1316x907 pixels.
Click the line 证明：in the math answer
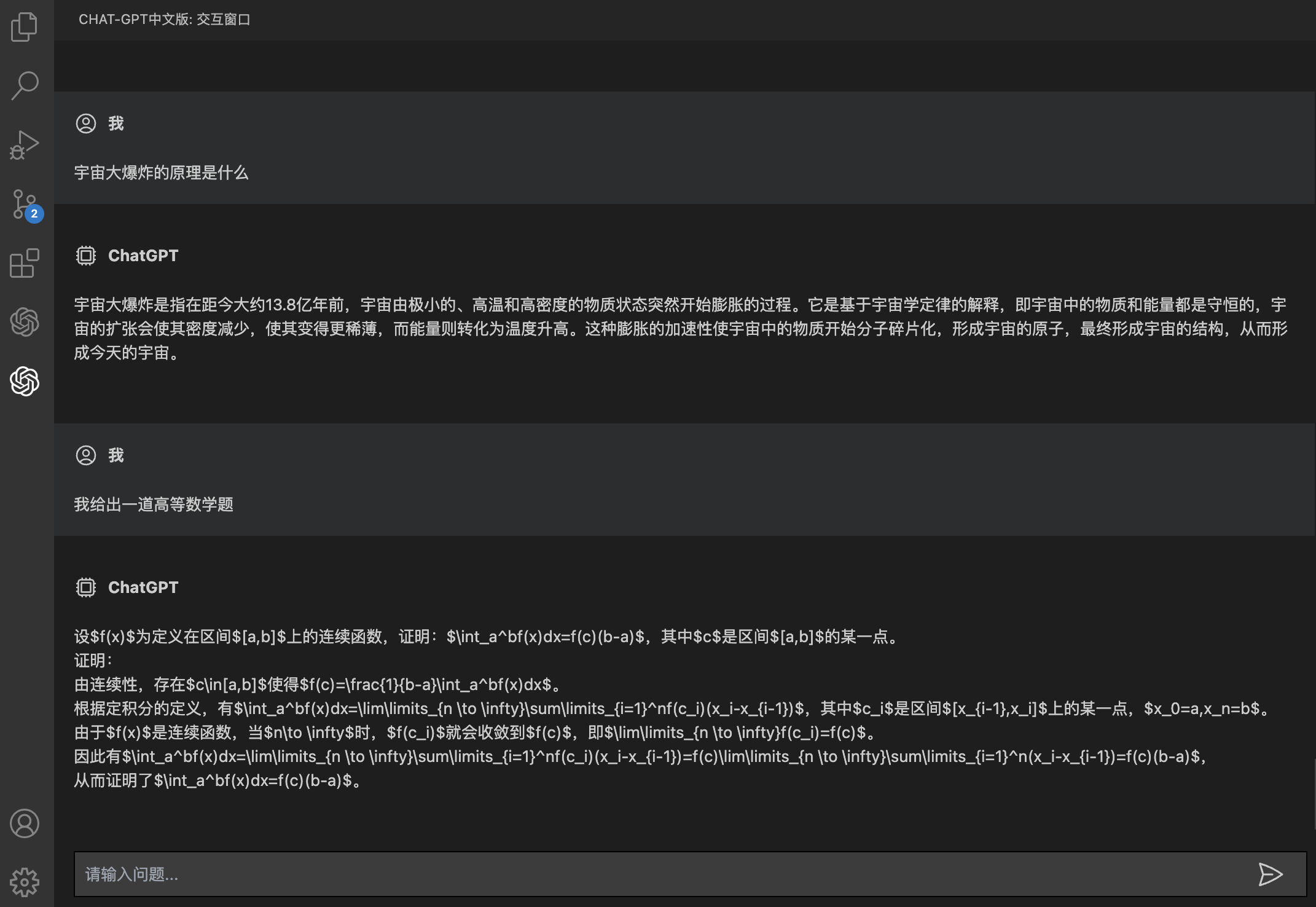pos(93,661)
